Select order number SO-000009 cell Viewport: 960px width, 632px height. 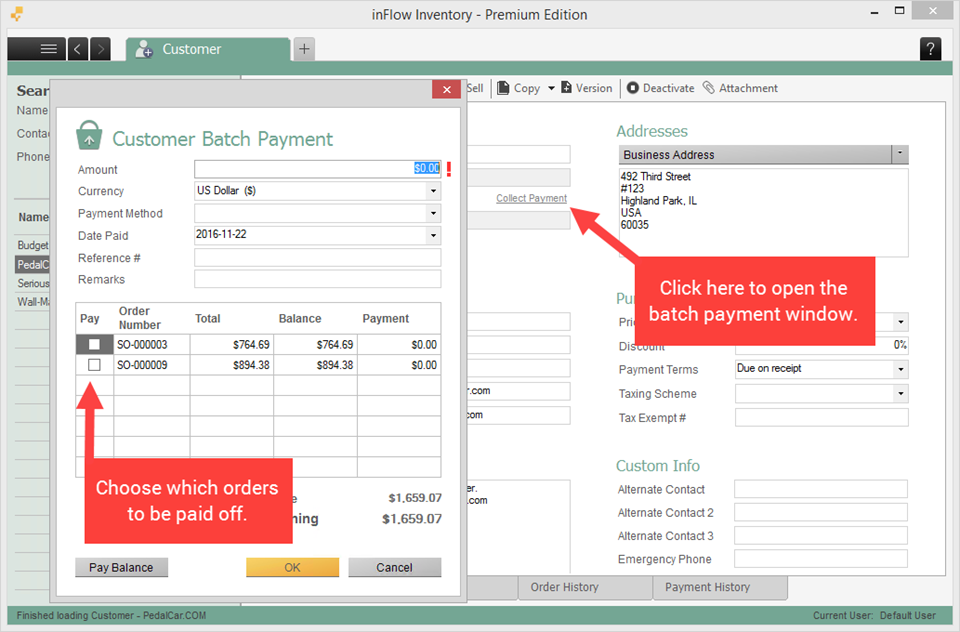152,365
